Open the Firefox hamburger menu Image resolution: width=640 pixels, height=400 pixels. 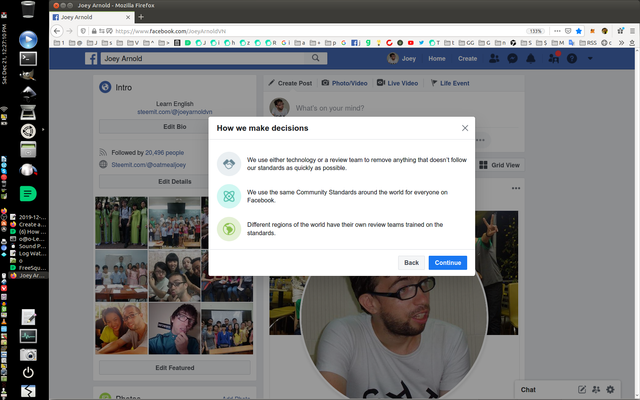pos(632,31)
